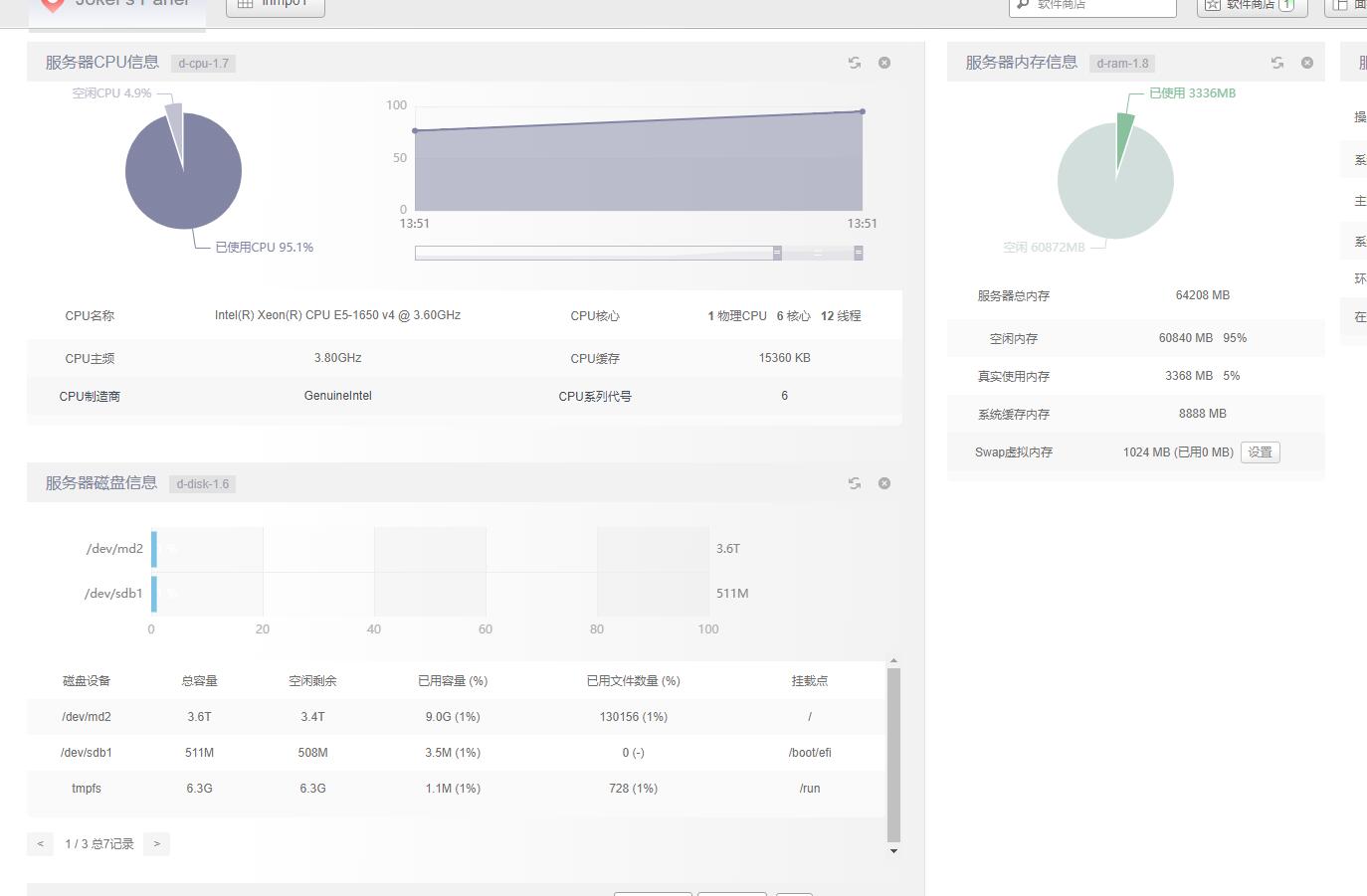
Task: Click the Joker's Panel logo icon
Action: 52,5
